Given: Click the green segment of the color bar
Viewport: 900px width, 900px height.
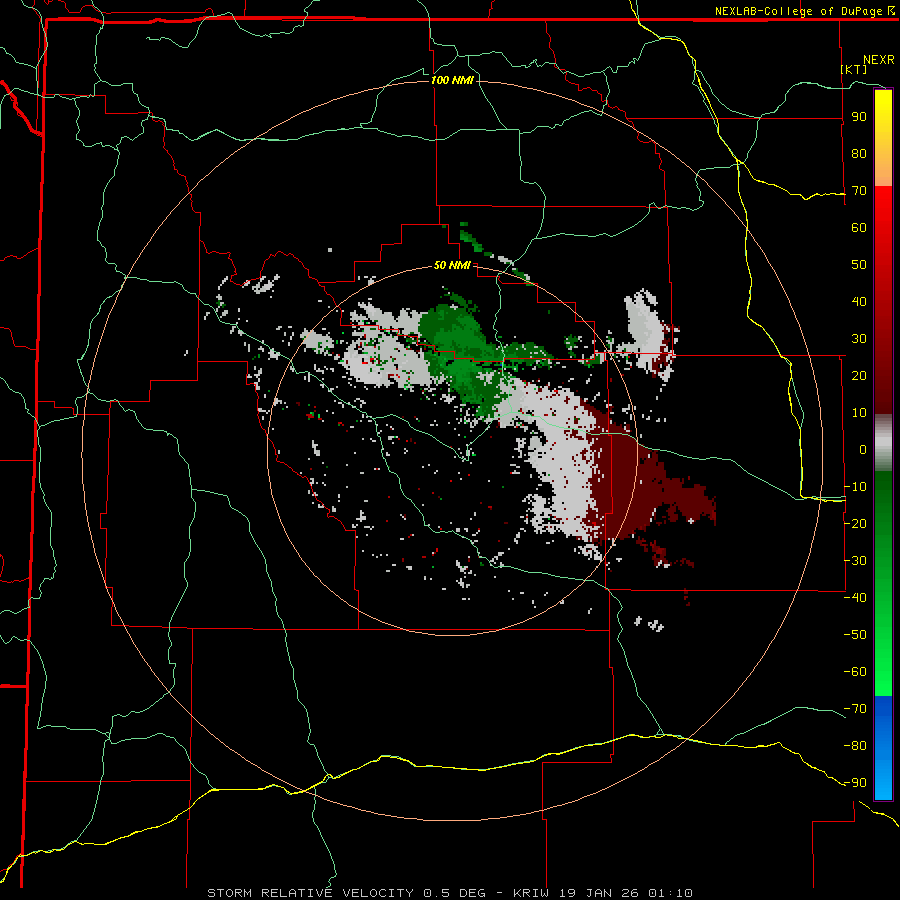Looking at the screenshot, I should tap(883, 584).
